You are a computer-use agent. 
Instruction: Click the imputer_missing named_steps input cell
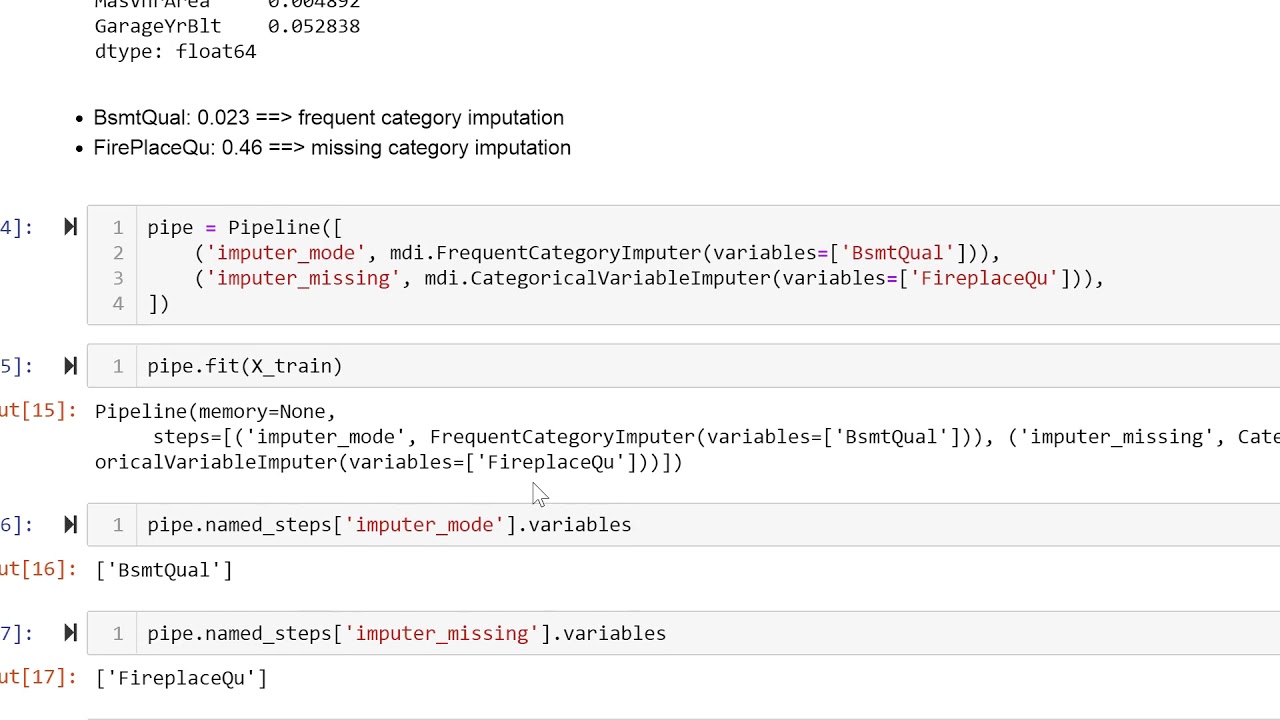click(683, 633)
